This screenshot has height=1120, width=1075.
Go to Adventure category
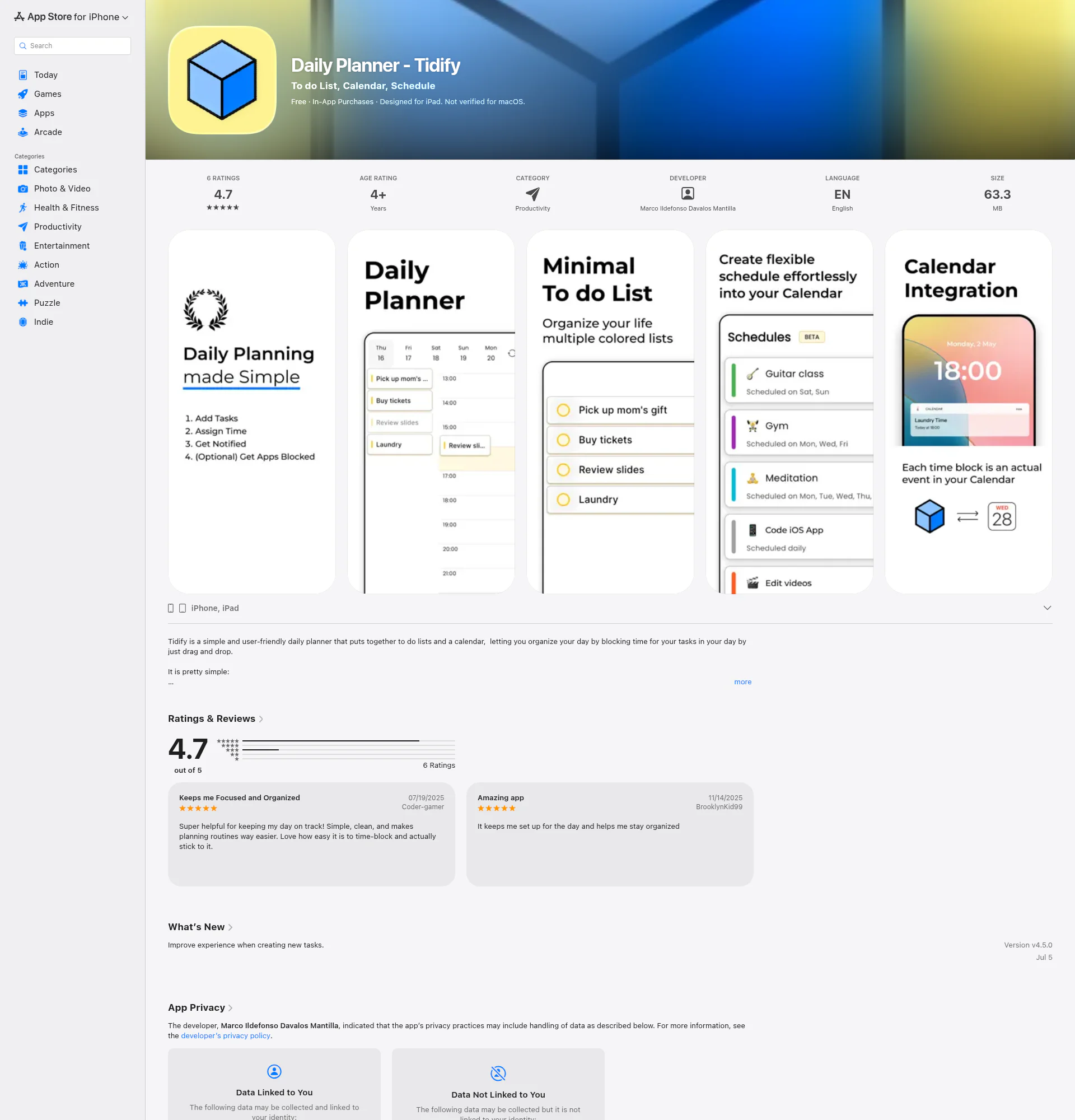pos(73,284)
